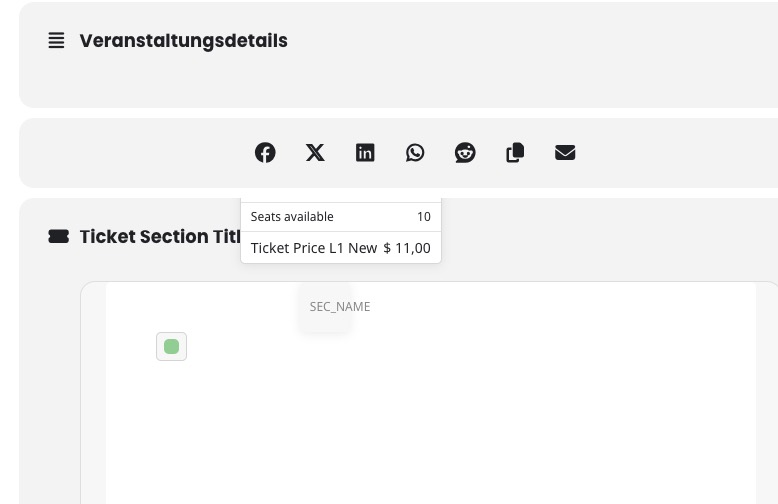Click the list icon beside Veranstaltungsdetails
Image resolution: width=778 pixels, height=504 pixels.
(x=56, y=41)
